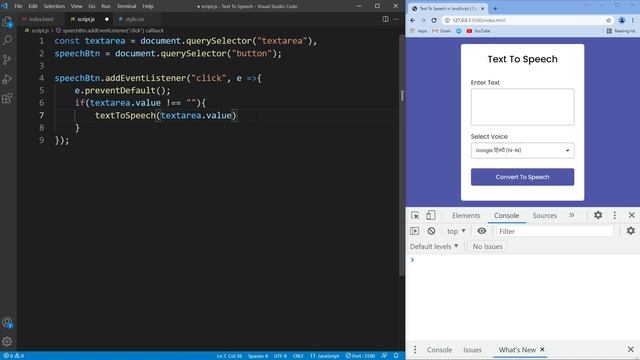This screenshot has height=360, width=640.
Task: Open the Reading list
Action: tap(621, 31)
